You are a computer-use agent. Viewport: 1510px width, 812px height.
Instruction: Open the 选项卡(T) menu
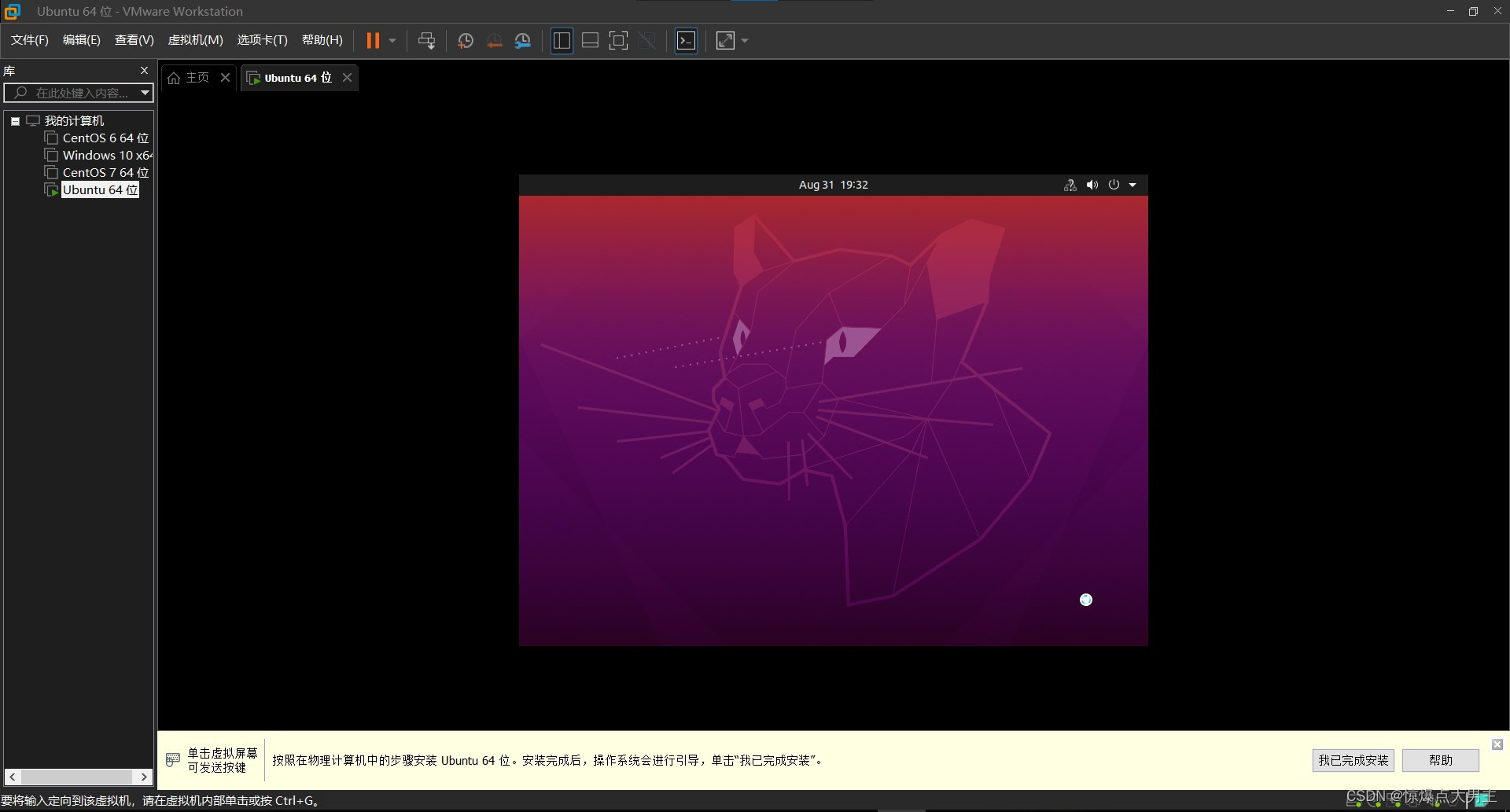(x=263, y=40)
